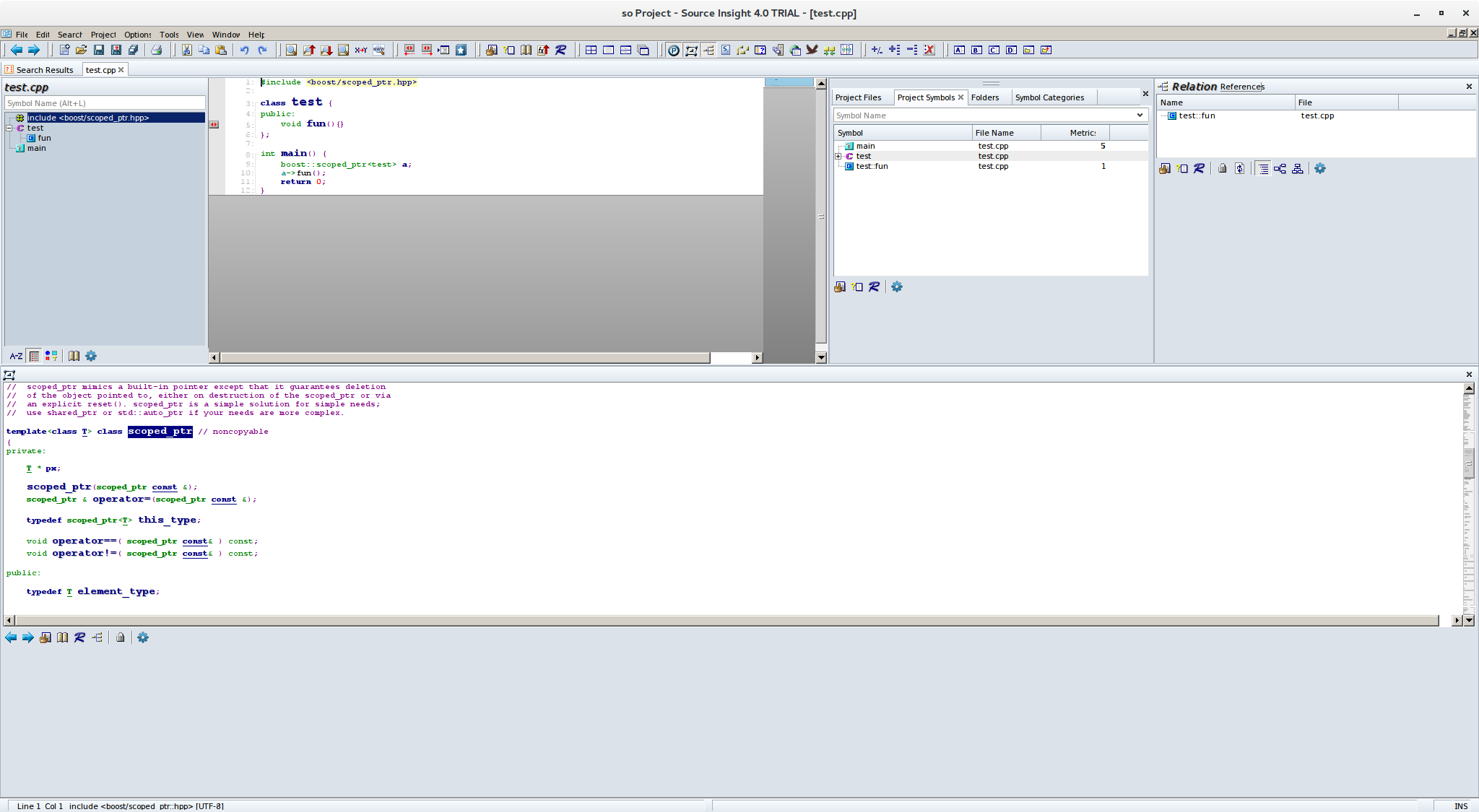Click the Project Symbols panel settings gear icon
Viewport: 1479px width, 812px height.
pos(897,287)
